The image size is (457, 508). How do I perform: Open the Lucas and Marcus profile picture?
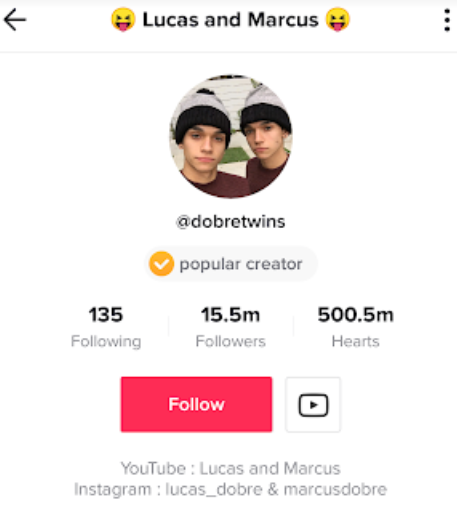[231, 136]
